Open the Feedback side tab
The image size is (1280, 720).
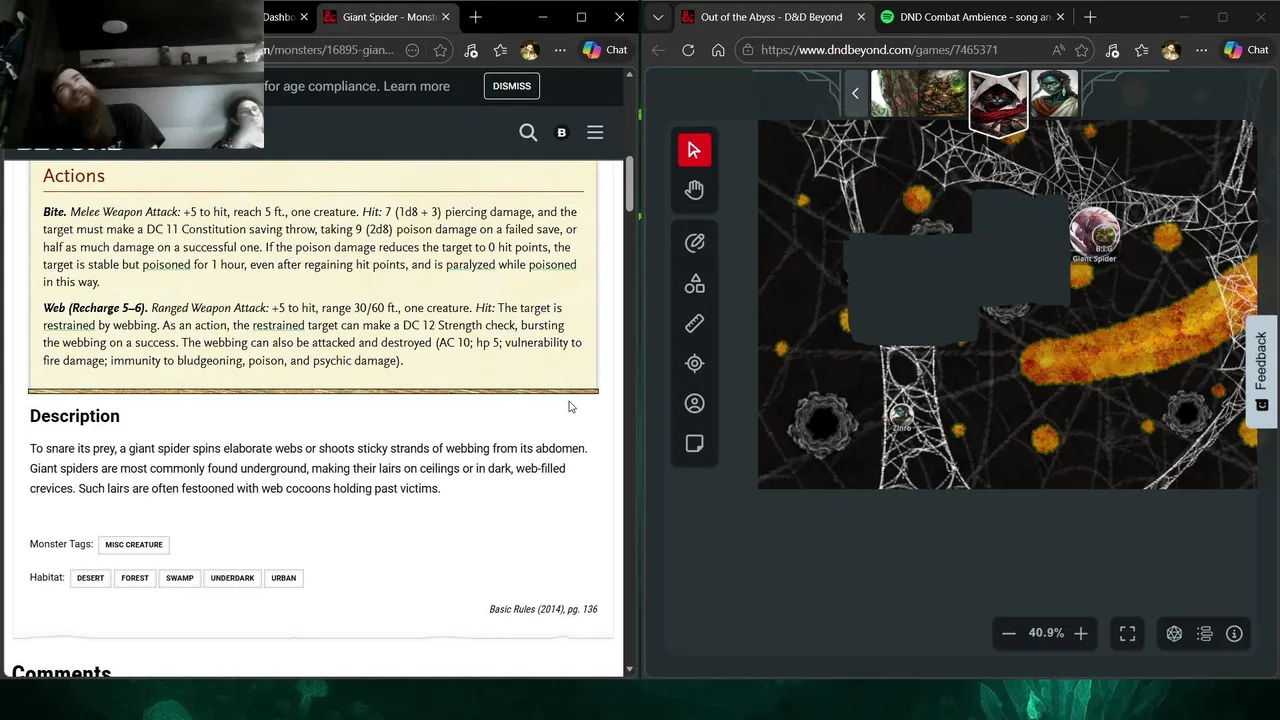click(x=1261, y=371)
